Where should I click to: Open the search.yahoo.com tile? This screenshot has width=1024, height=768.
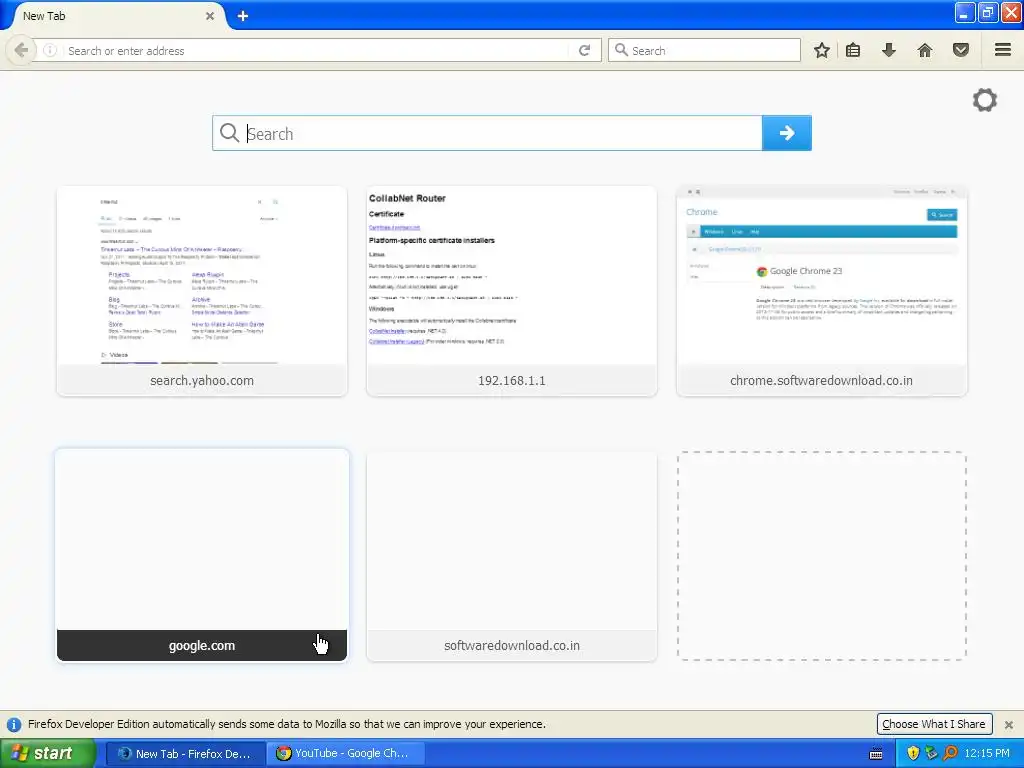[202, 291]
